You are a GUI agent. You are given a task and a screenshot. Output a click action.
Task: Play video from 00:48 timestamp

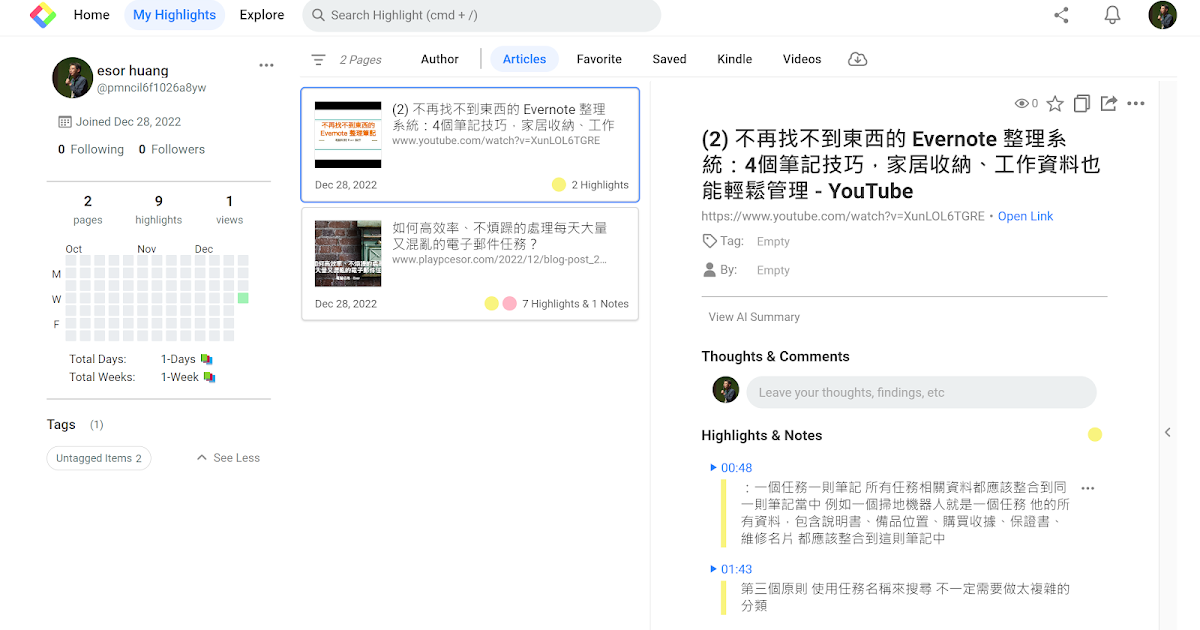click(x=731, y=468)
